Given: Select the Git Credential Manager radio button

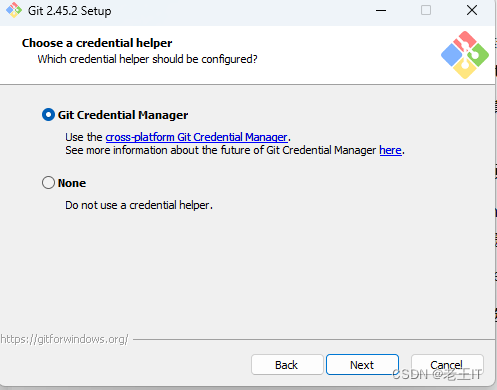Looking at the screenshot, I should click(x=48, y=115).
